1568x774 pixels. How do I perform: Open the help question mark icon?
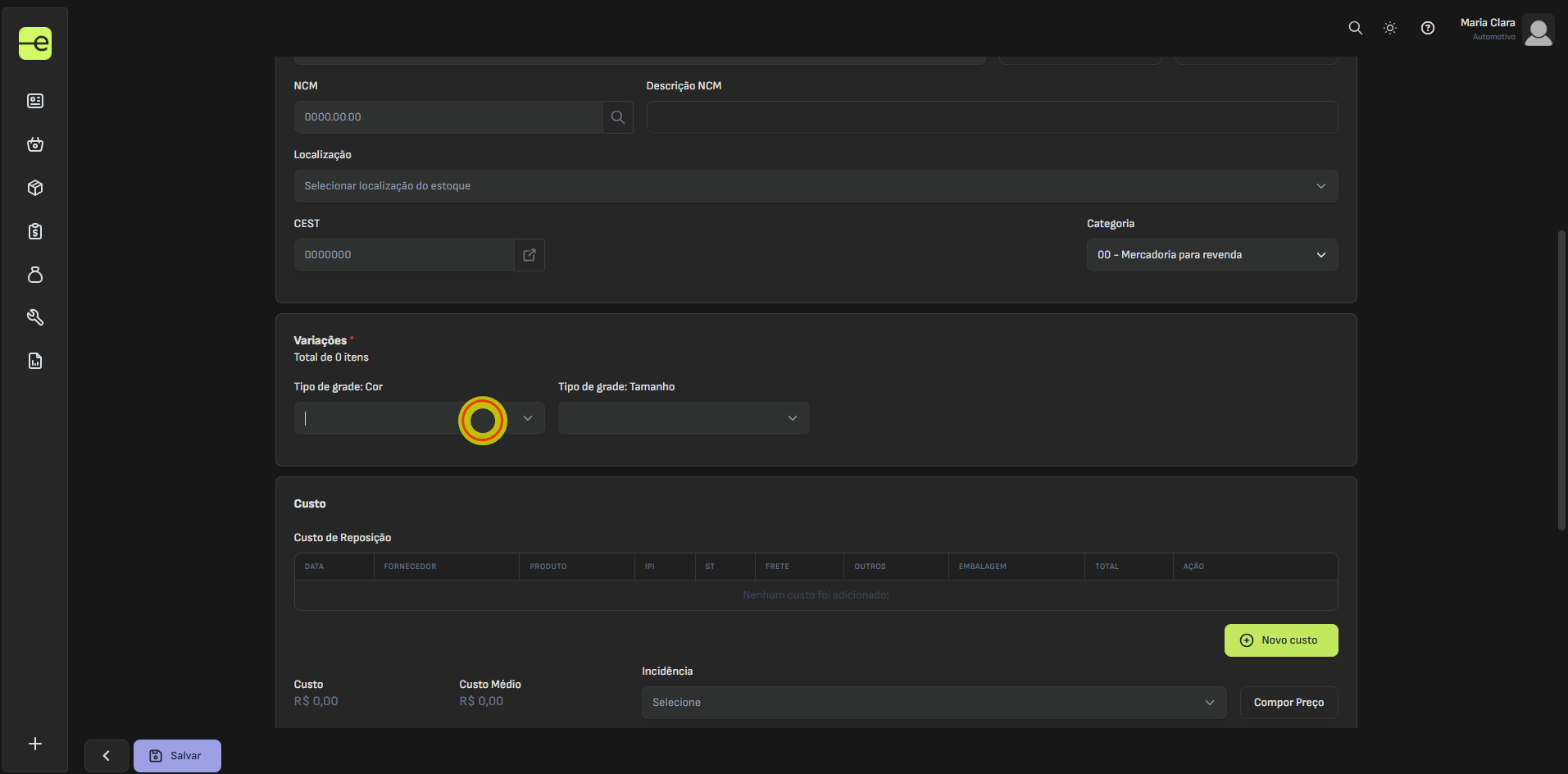pos(1428,28)
